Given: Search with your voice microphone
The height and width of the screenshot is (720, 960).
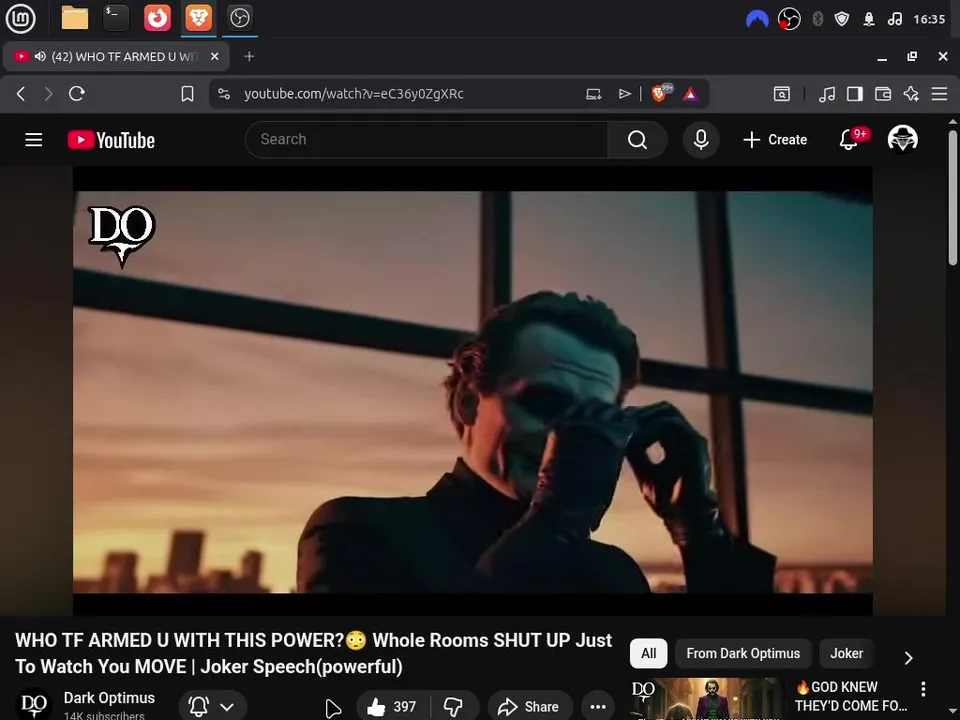Looking at the screenshot, I should coord(701,140).
